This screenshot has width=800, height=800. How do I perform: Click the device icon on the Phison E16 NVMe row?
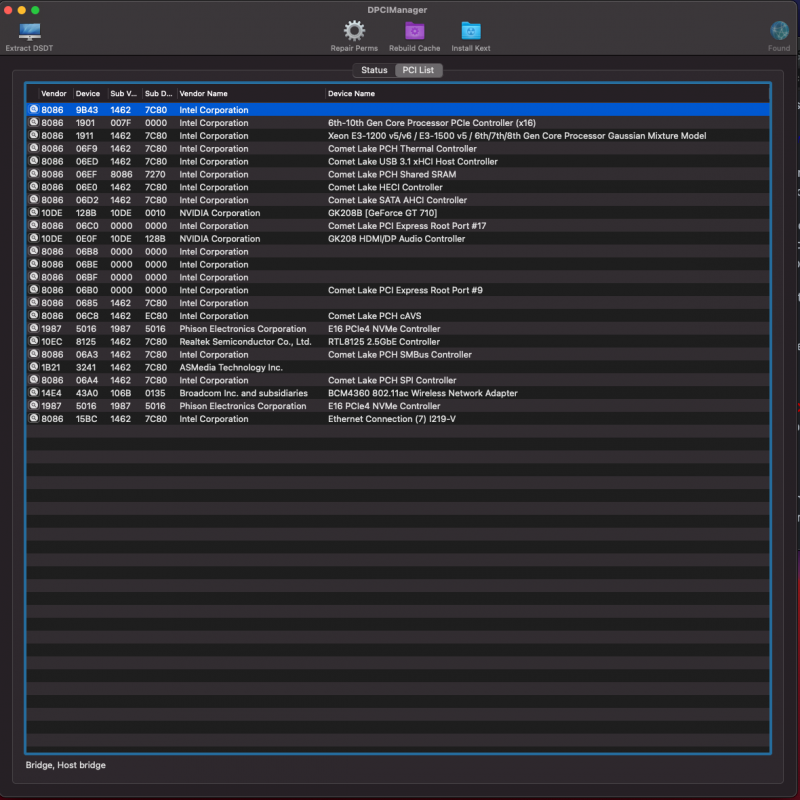(35, 328)
